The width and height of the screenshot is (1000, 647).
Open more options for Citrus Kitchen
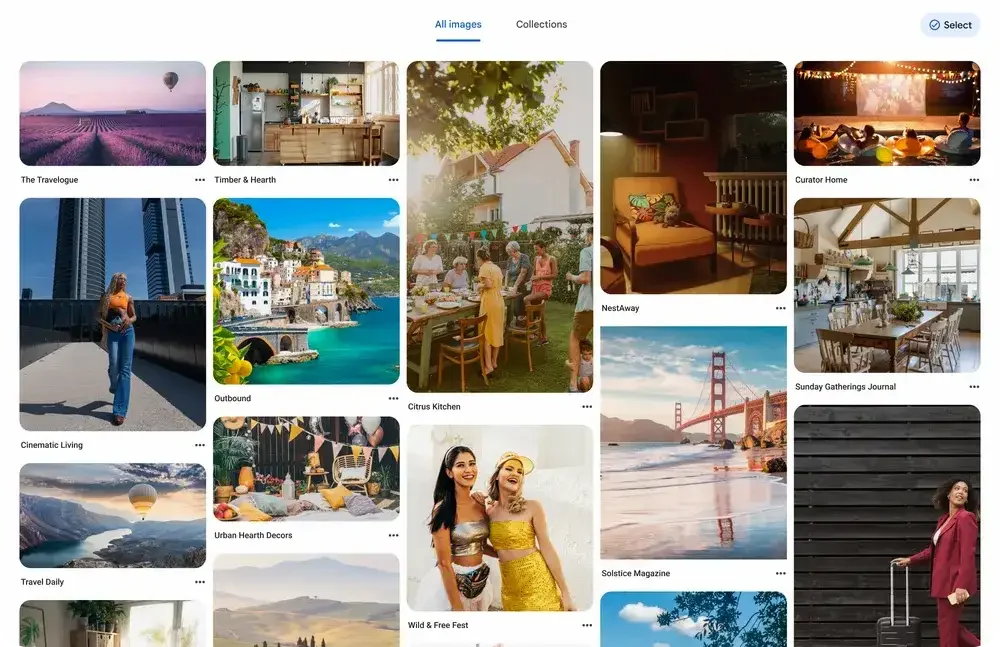(x=587, y=406)
